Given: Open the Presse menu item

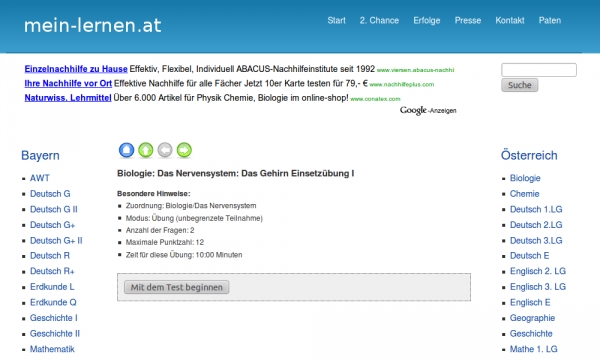Looking at the screenshot, I should [468, 21].
